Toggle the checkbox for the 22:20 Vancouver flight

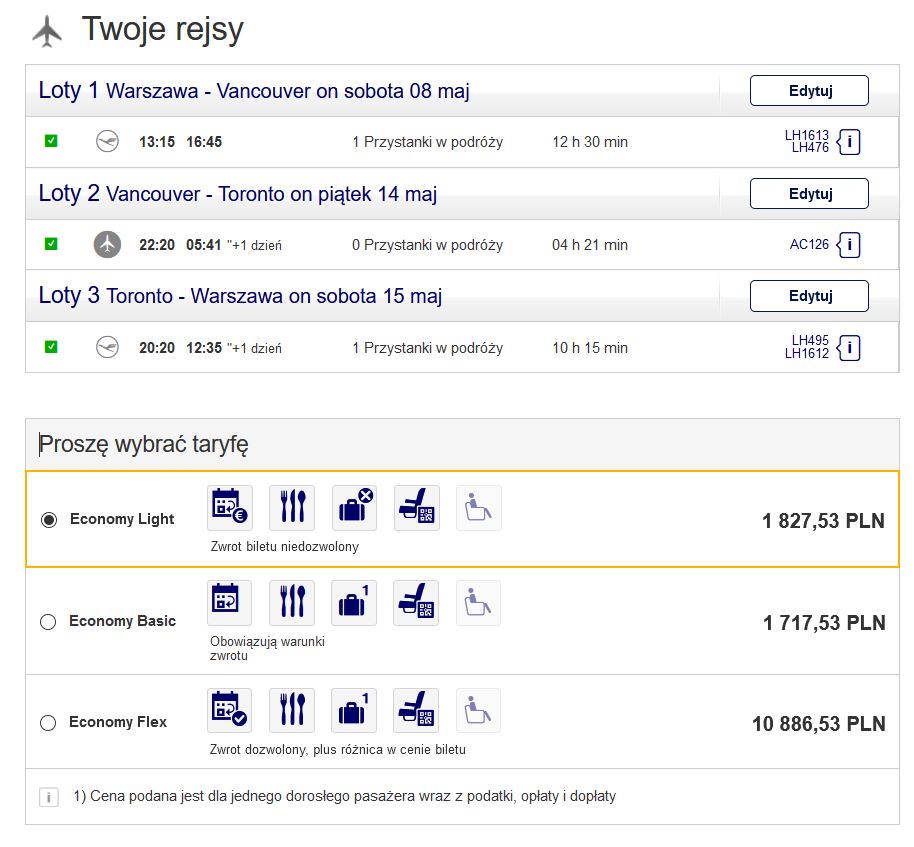pos(51,244)
